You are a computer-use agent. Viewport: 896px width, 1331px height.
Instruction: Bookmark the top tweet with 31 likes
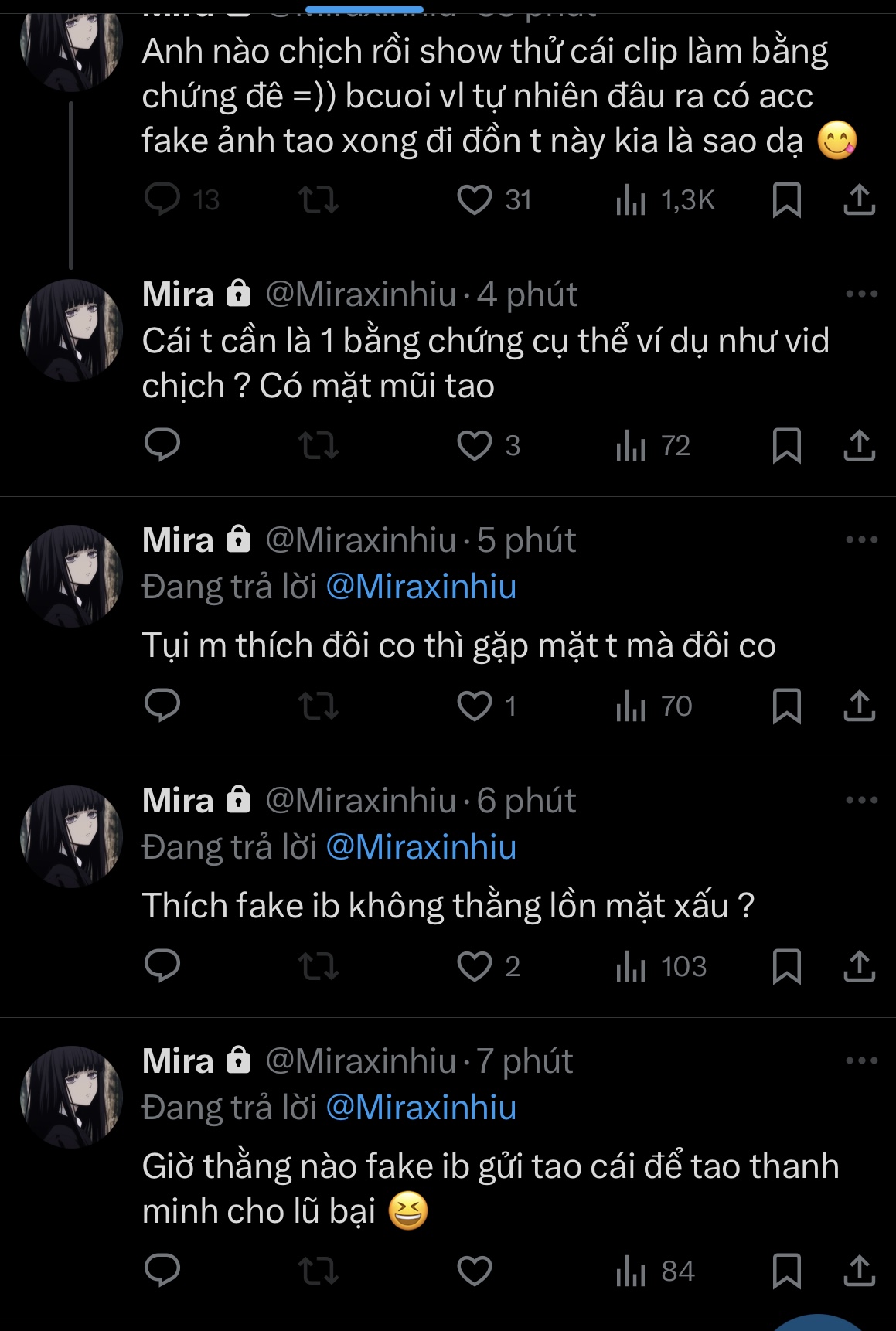pyautogui.click(x=786, y=200)
